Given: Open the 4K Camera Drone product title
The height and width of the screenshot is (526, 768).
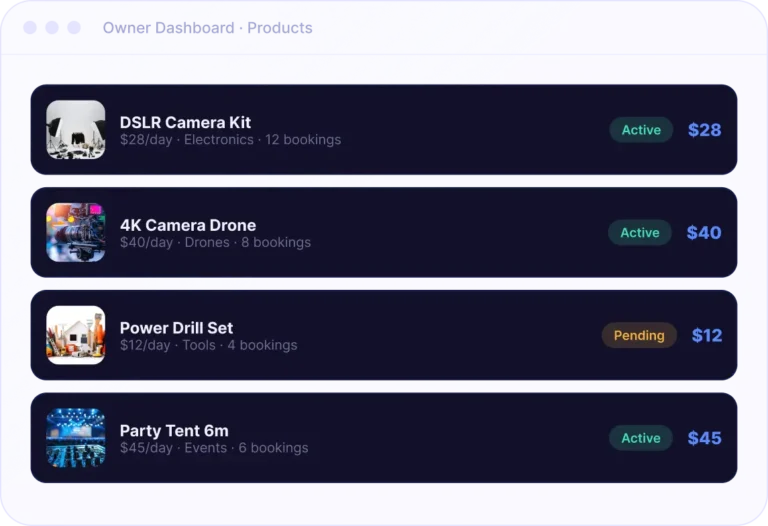Looking at the screenshot, I should click(188, 225).
